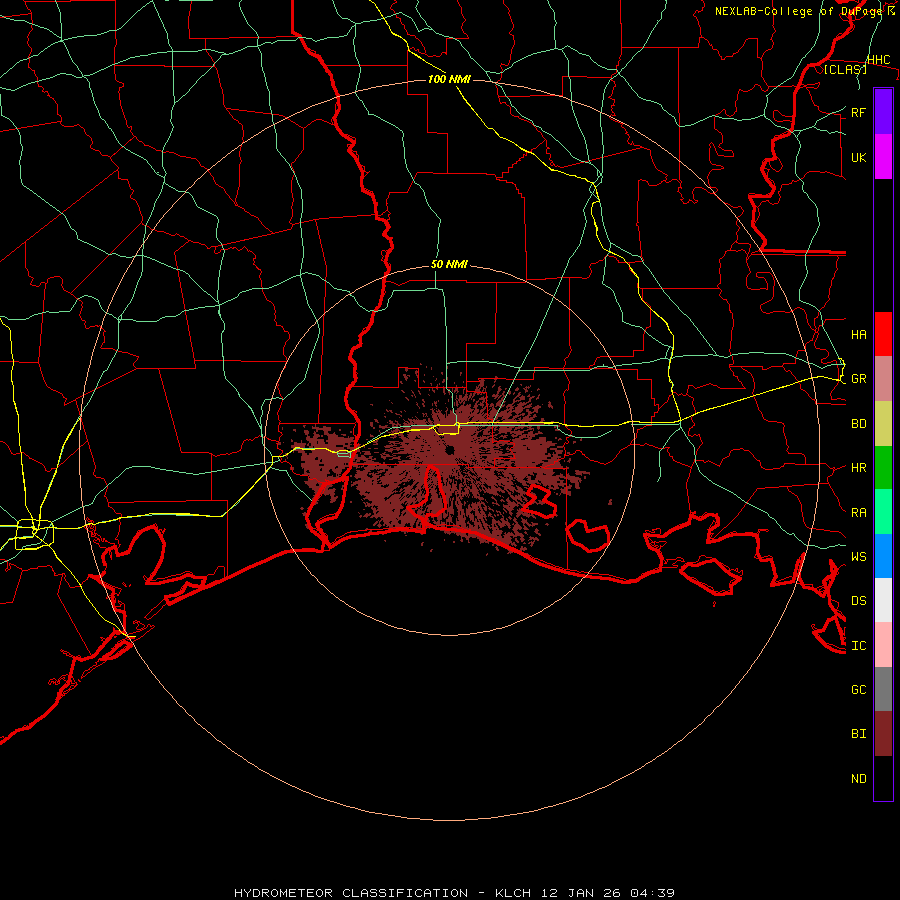Viewport: 900px width, 900px height.
Task: Click the 'BI' legend label
Action: tap(858, 734)
